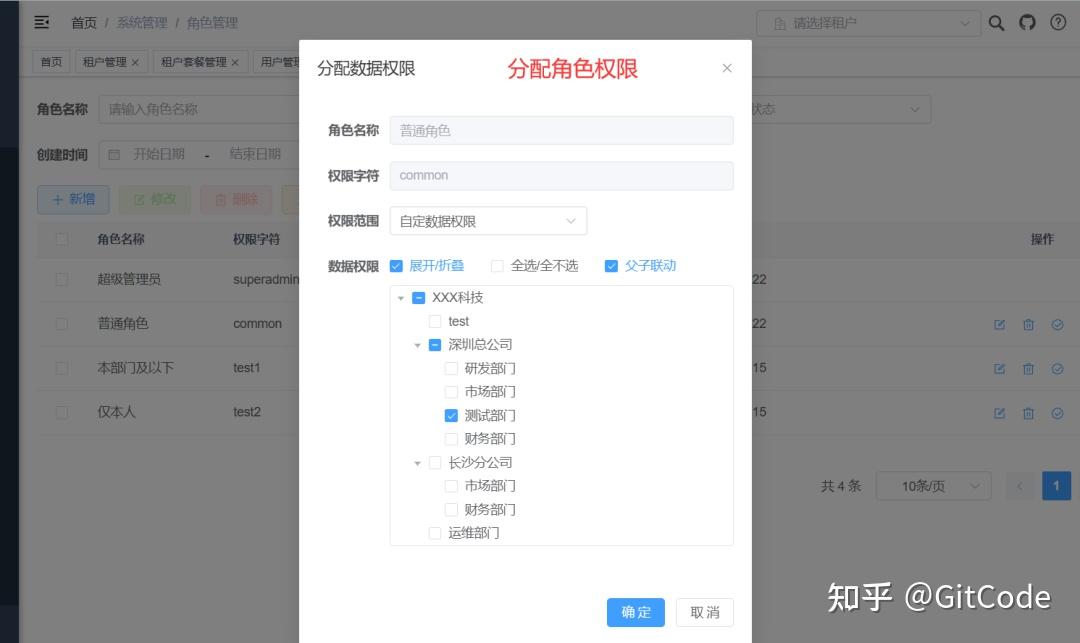Collapse the sidebar via hamburger icon

[x=41, y=22]
